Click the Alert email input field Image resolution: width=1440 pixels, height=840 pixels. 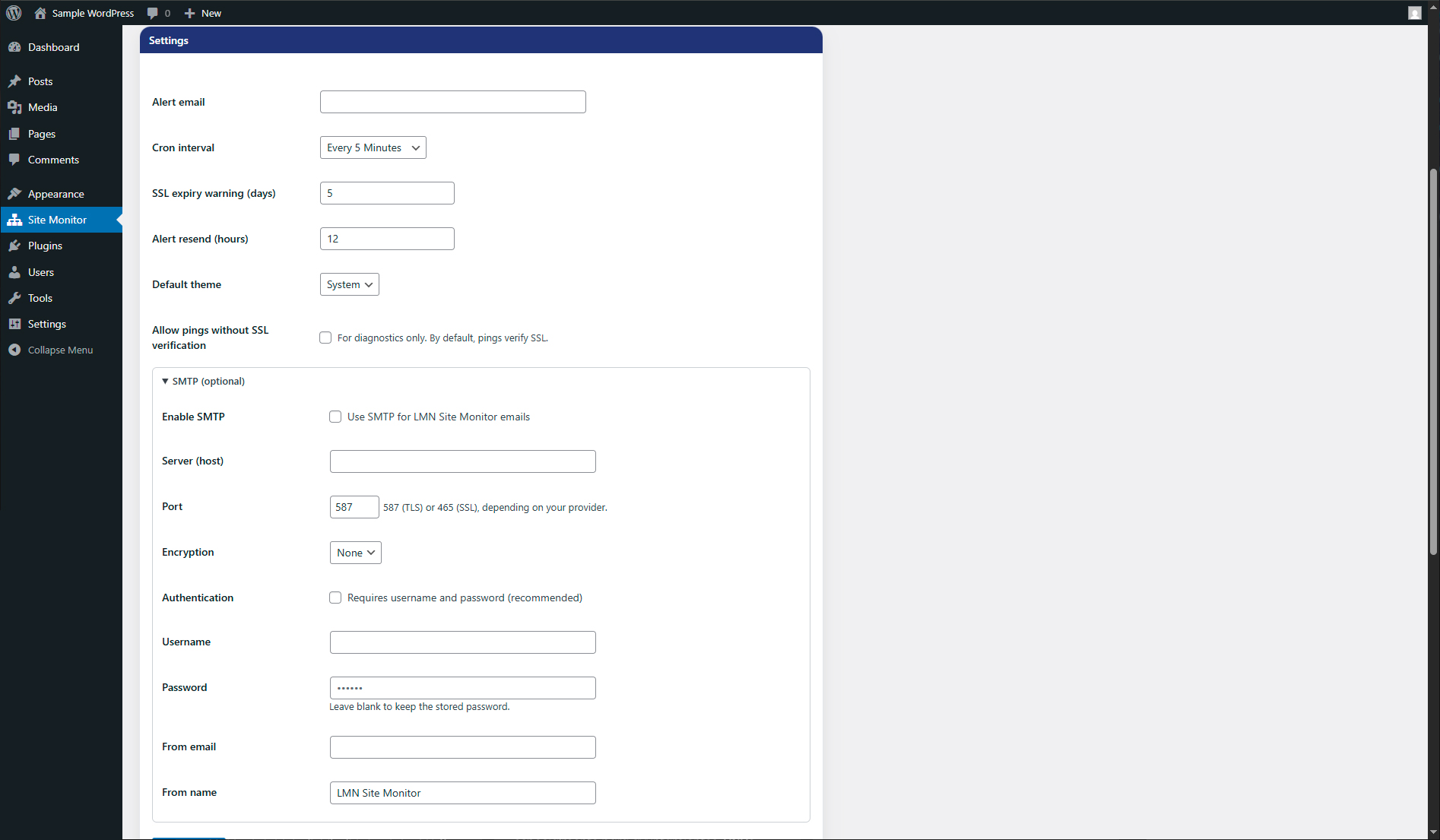pos(452,102)
